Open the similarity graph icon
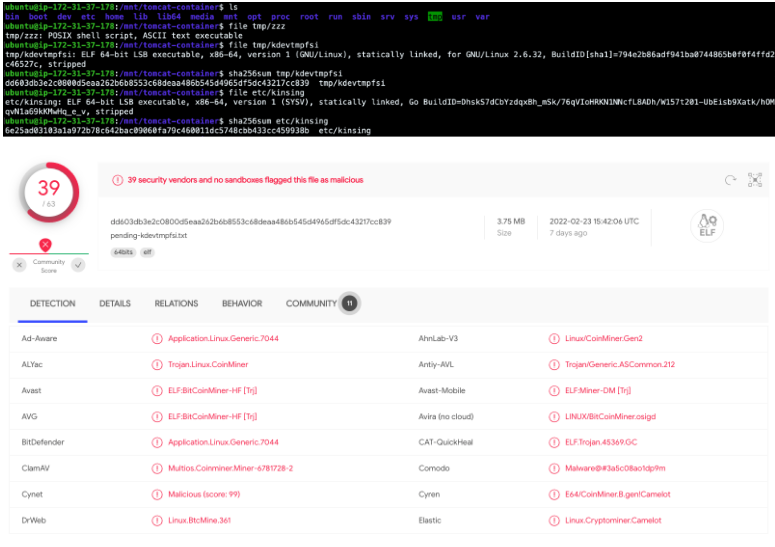 [x=755, y=180]
